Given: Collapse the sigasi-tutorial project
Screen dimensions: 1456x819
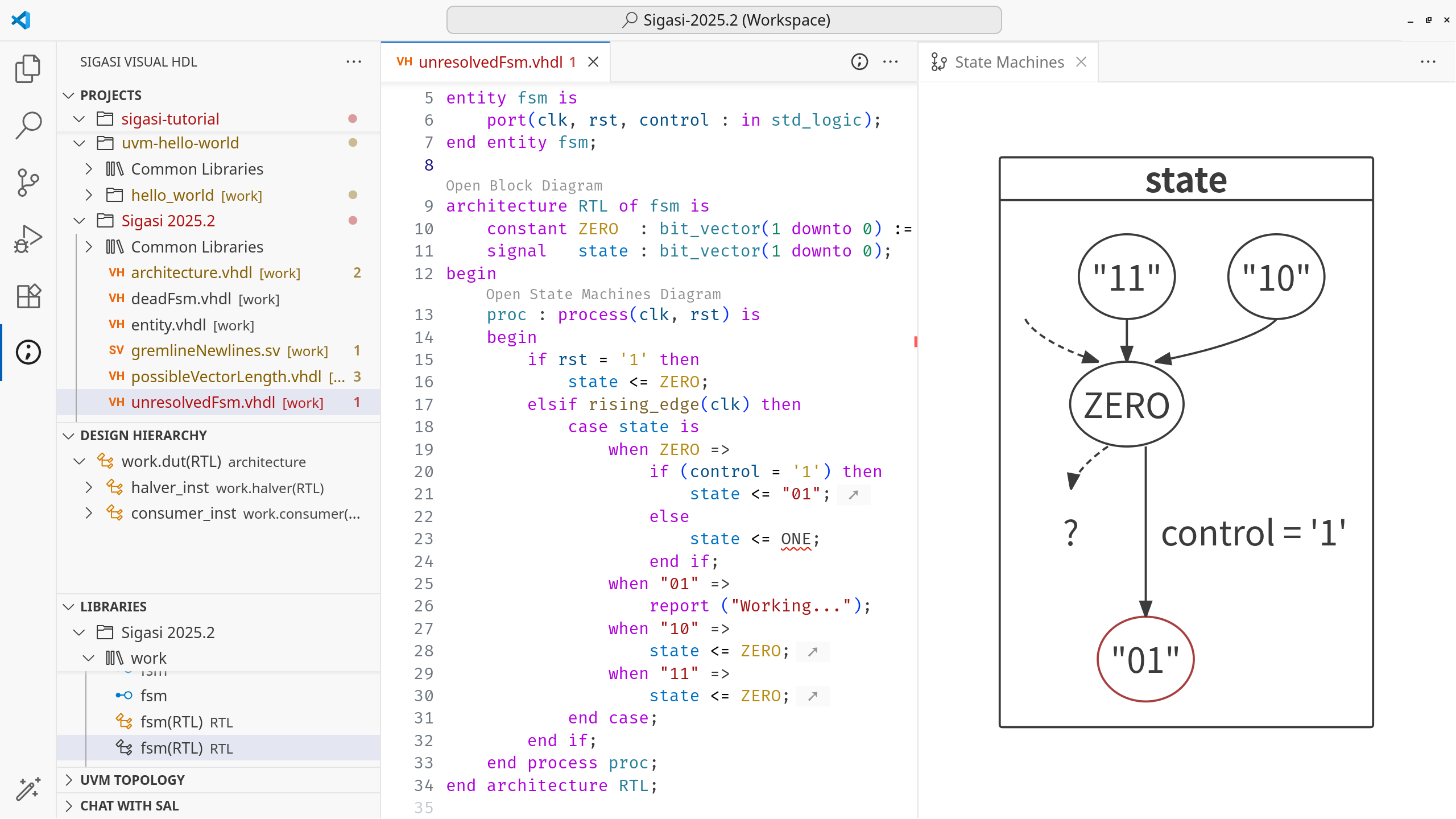Looking at the screenshot, I should 79,119.
